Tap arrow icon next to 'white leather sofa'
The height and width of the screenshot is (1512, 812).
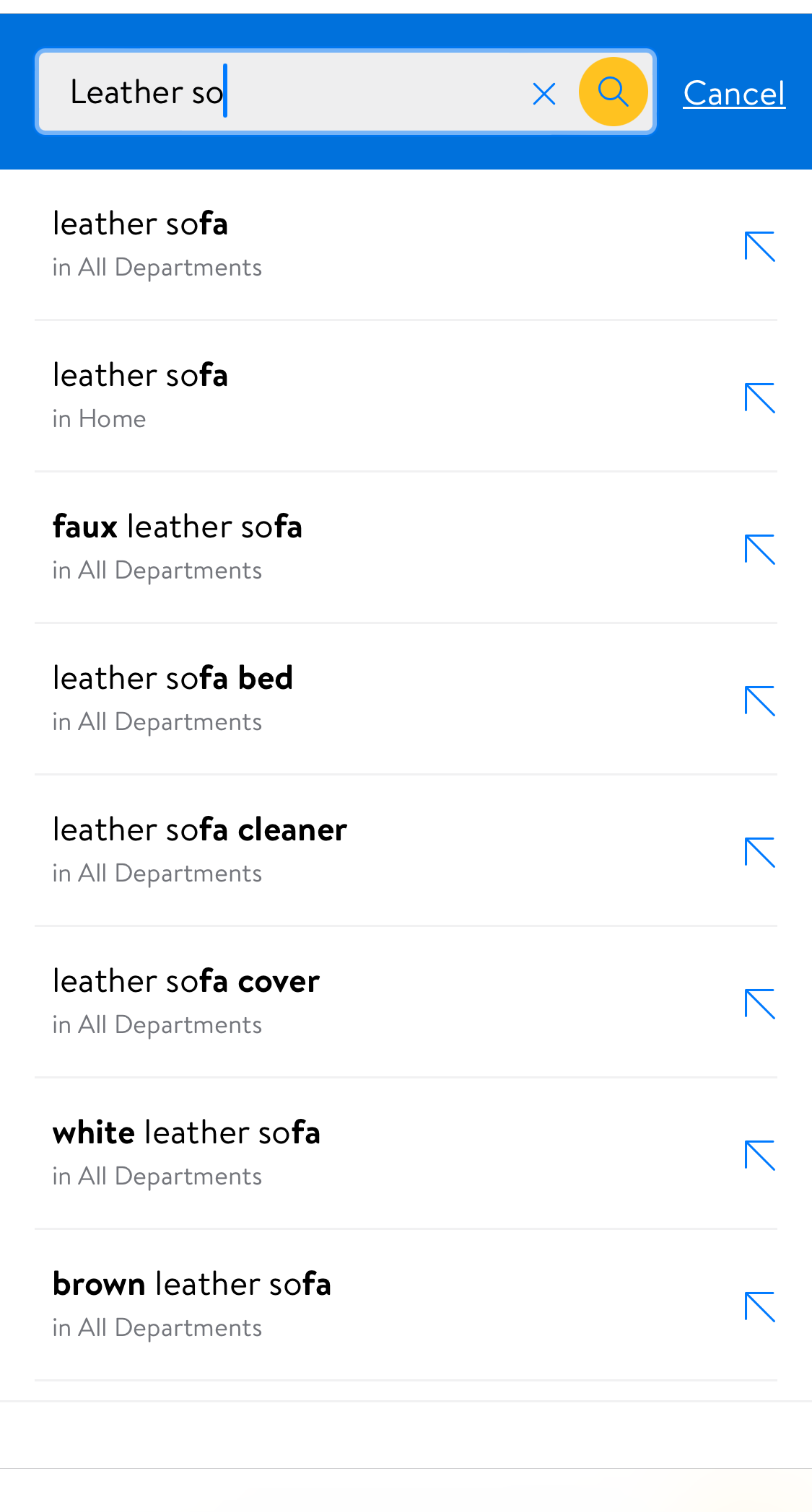(x=759, y=1156)
